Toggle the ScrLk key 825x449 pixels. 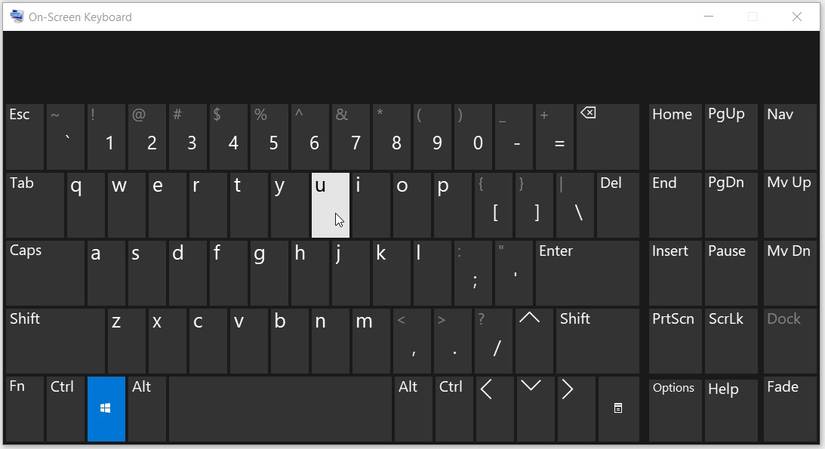click(731, 341)
